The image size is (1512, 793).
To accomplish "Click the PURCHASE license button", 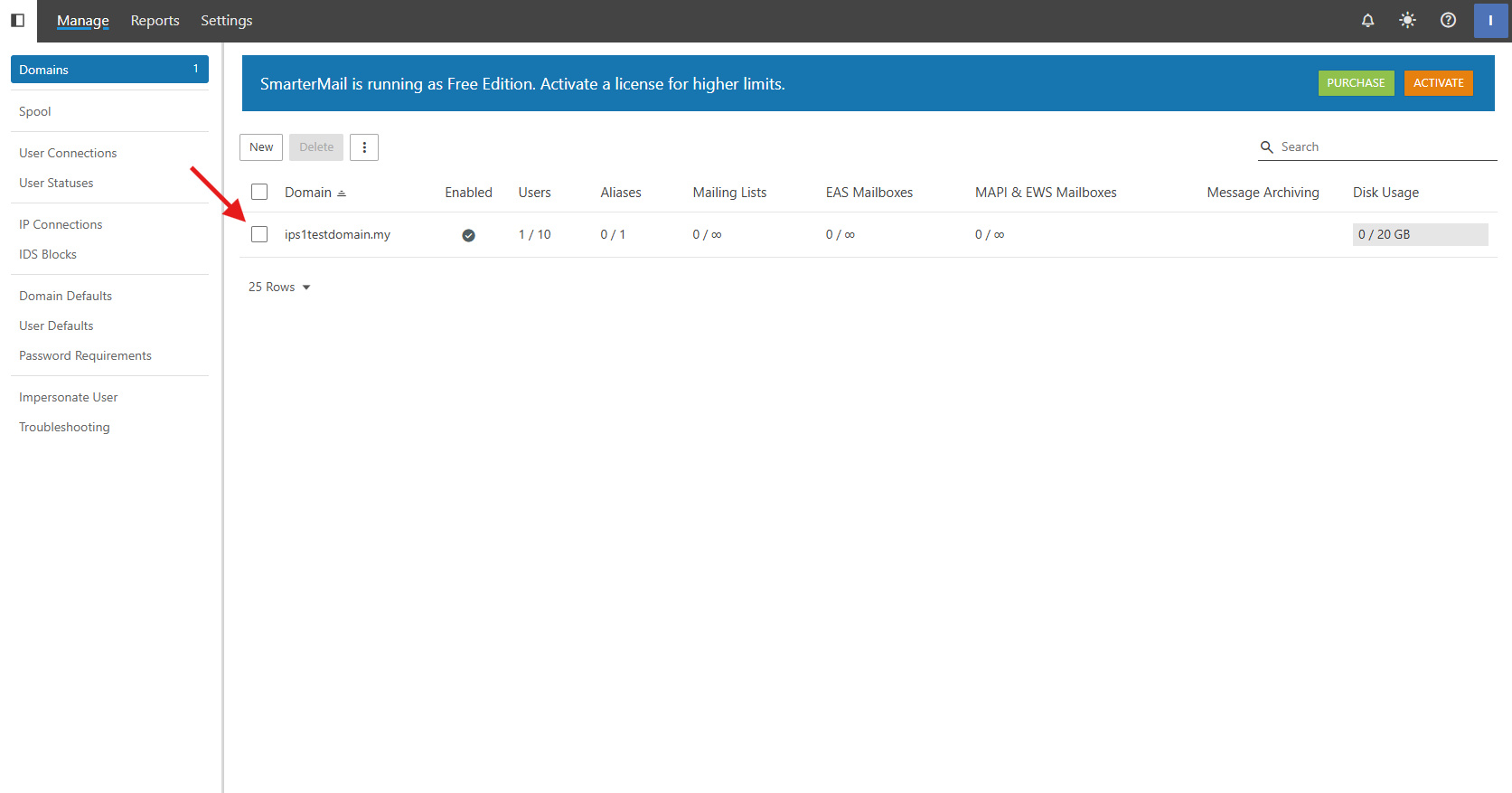I will point(1356,83).
